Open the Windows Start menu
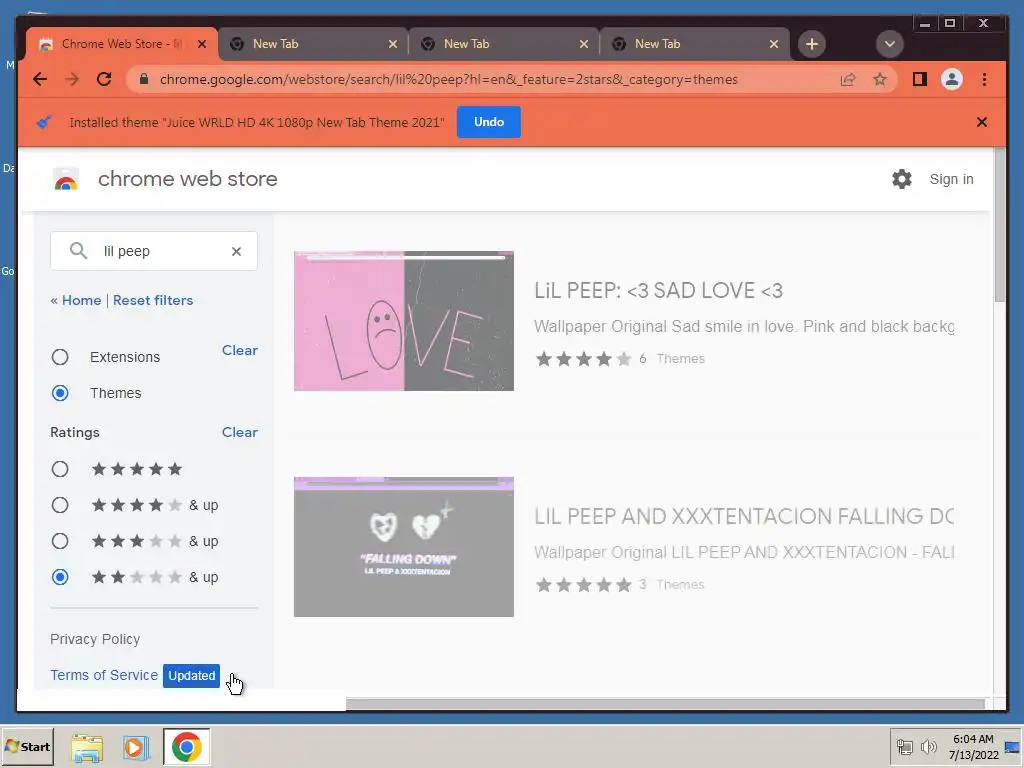 (27, 746)
